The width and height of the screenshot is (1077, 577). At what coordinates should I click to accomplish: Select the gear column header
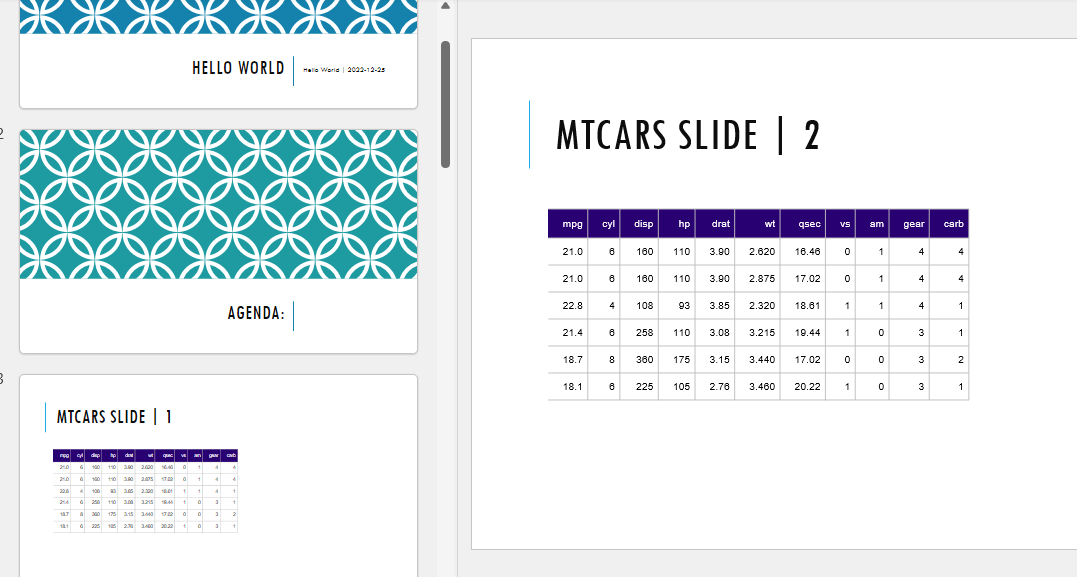909,224
